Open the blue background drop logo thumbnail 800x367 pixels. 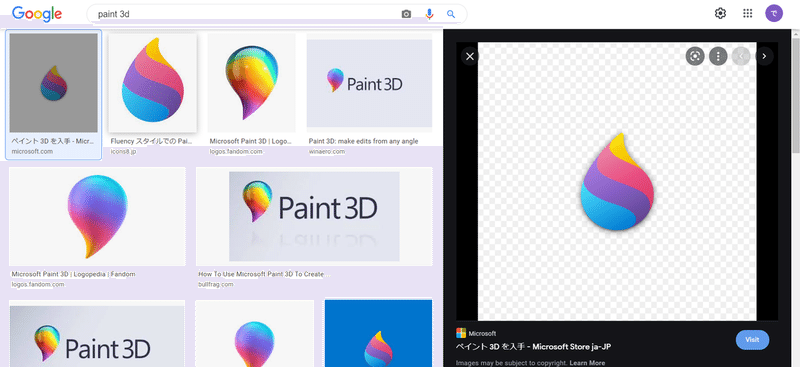(379, 333)
